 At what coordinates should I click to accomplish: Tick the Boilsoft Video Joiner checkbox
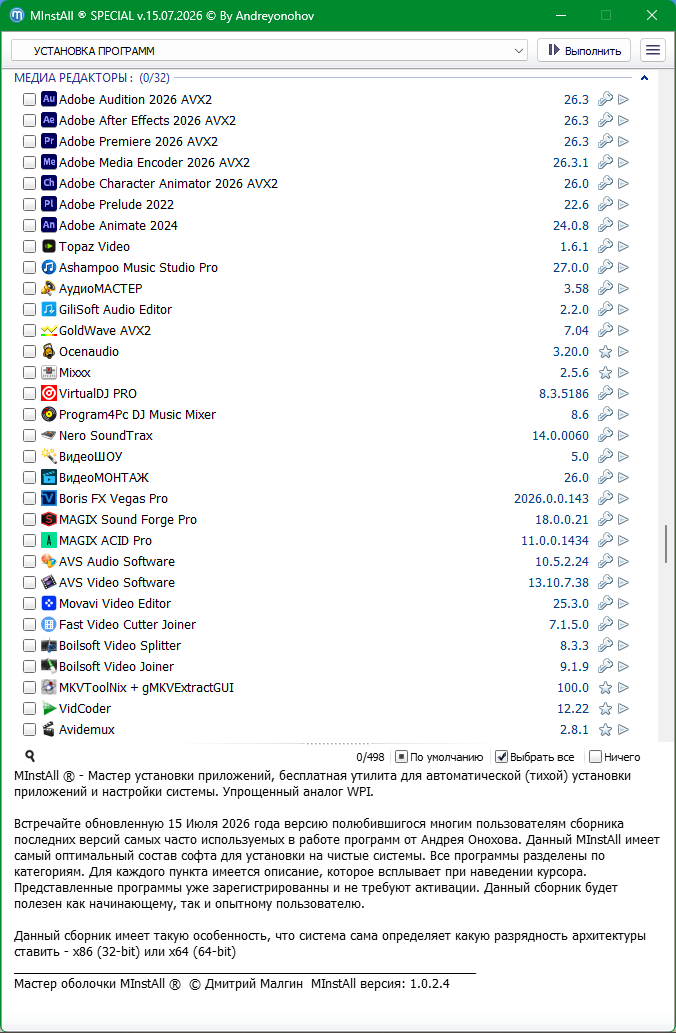coord(29,667)
